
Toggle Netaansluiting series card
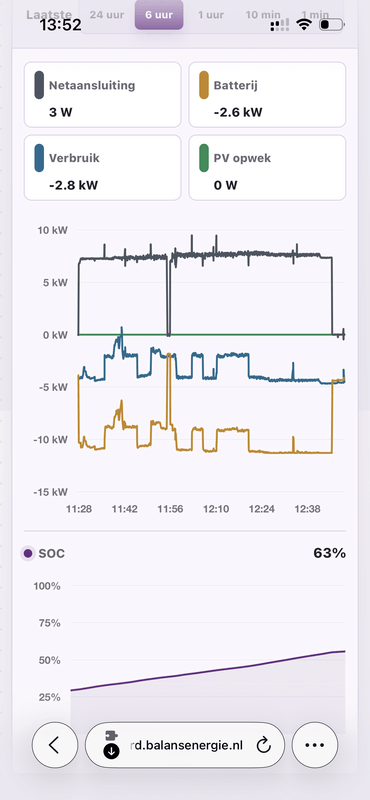tap(102, 95)
